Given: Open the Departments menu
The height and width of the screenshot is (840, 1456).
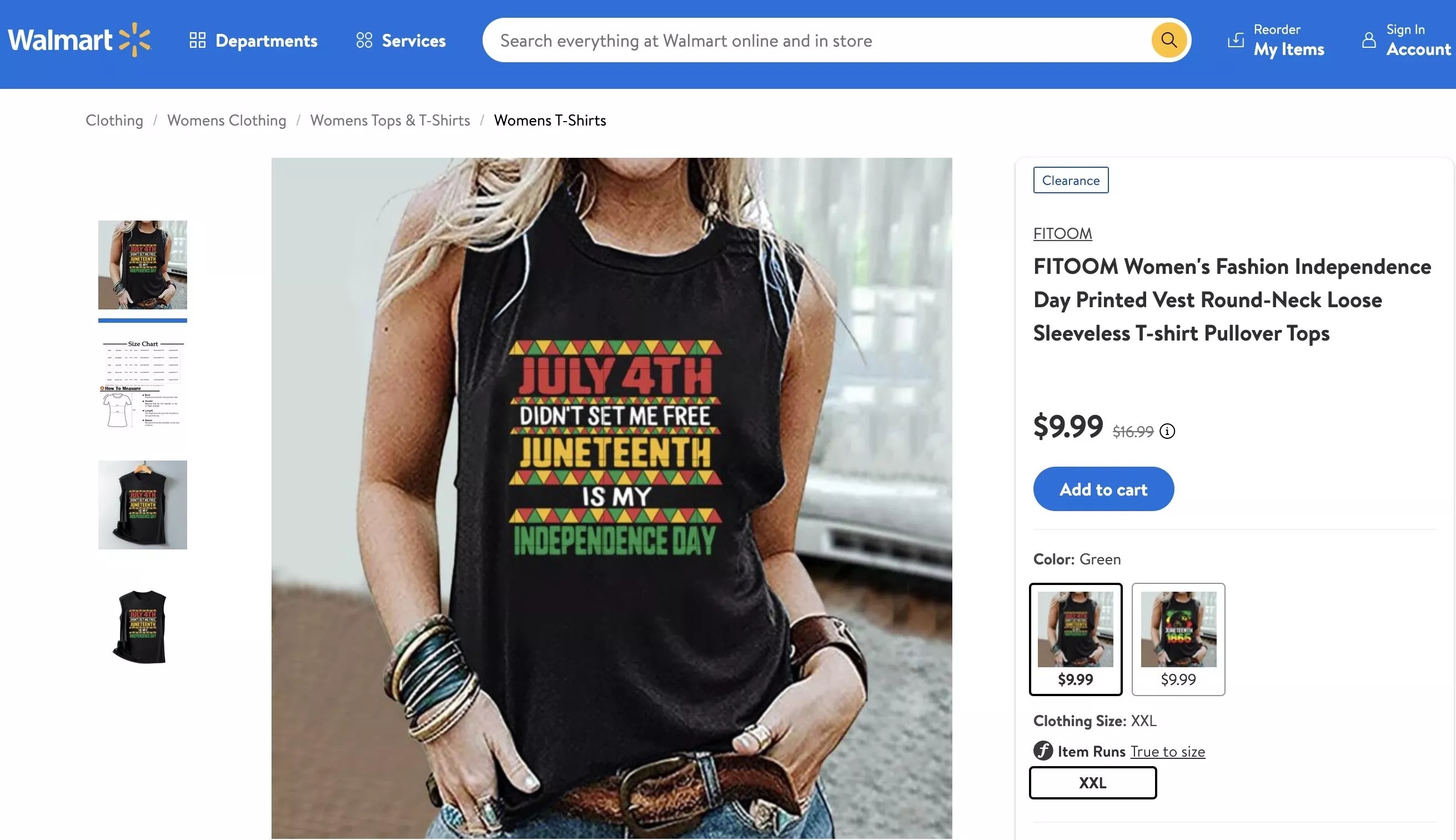Looking at the screenshot, I should [x=254, y=41].
